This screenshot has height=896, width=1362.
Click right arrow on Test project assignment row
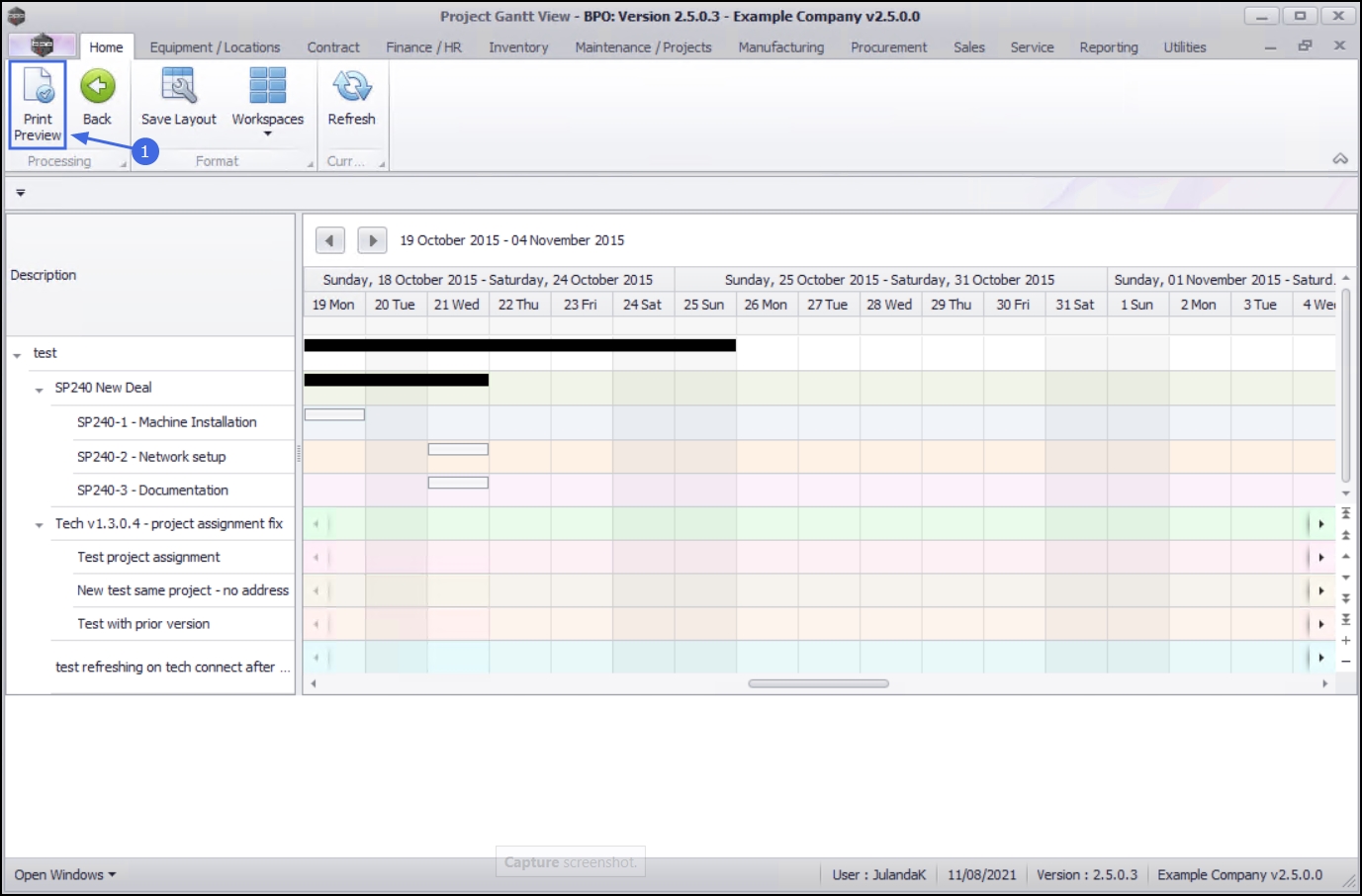click(x=1320, y=558)
